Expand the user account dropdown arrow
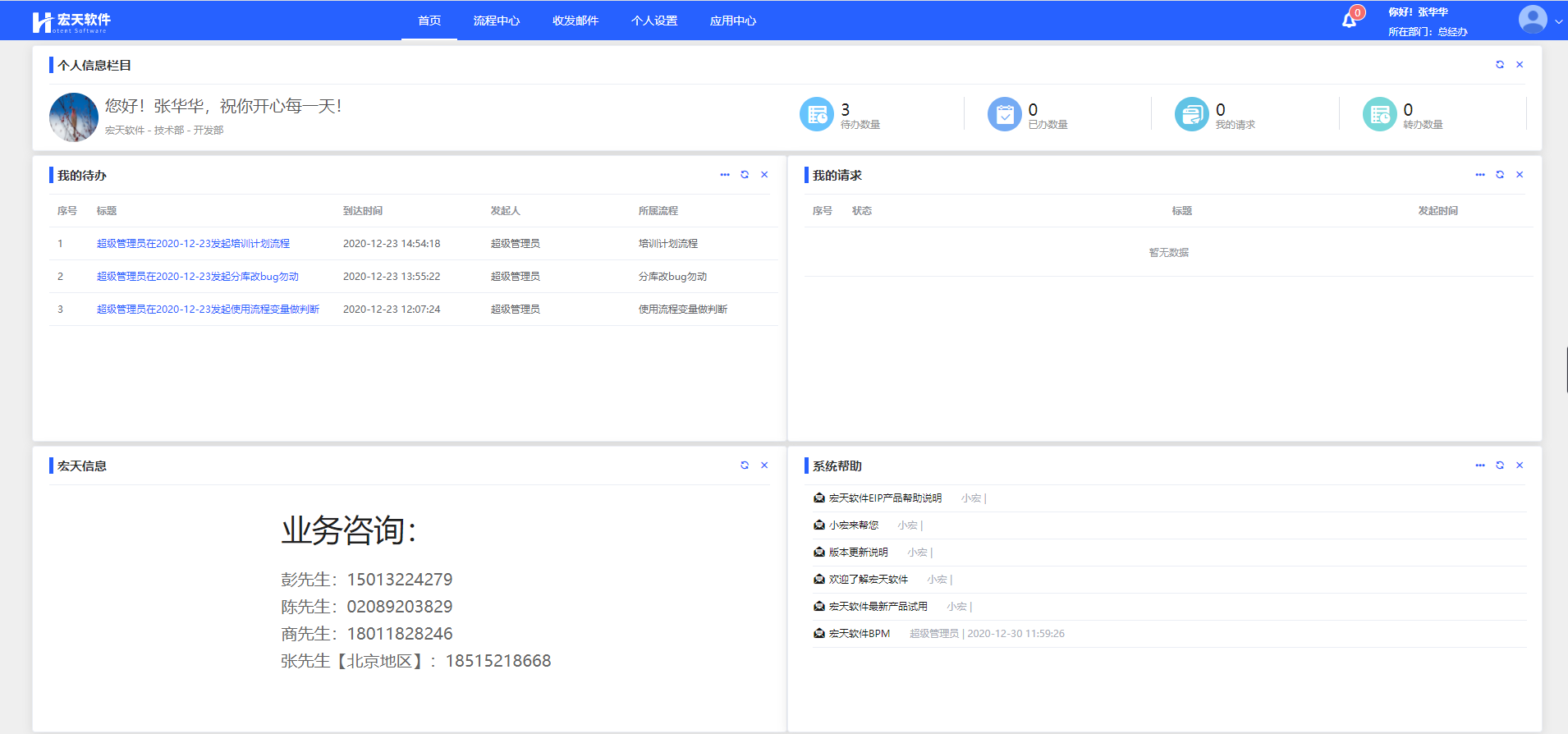This screenshot has height=734, width=1568. (x=1558, y=22)
